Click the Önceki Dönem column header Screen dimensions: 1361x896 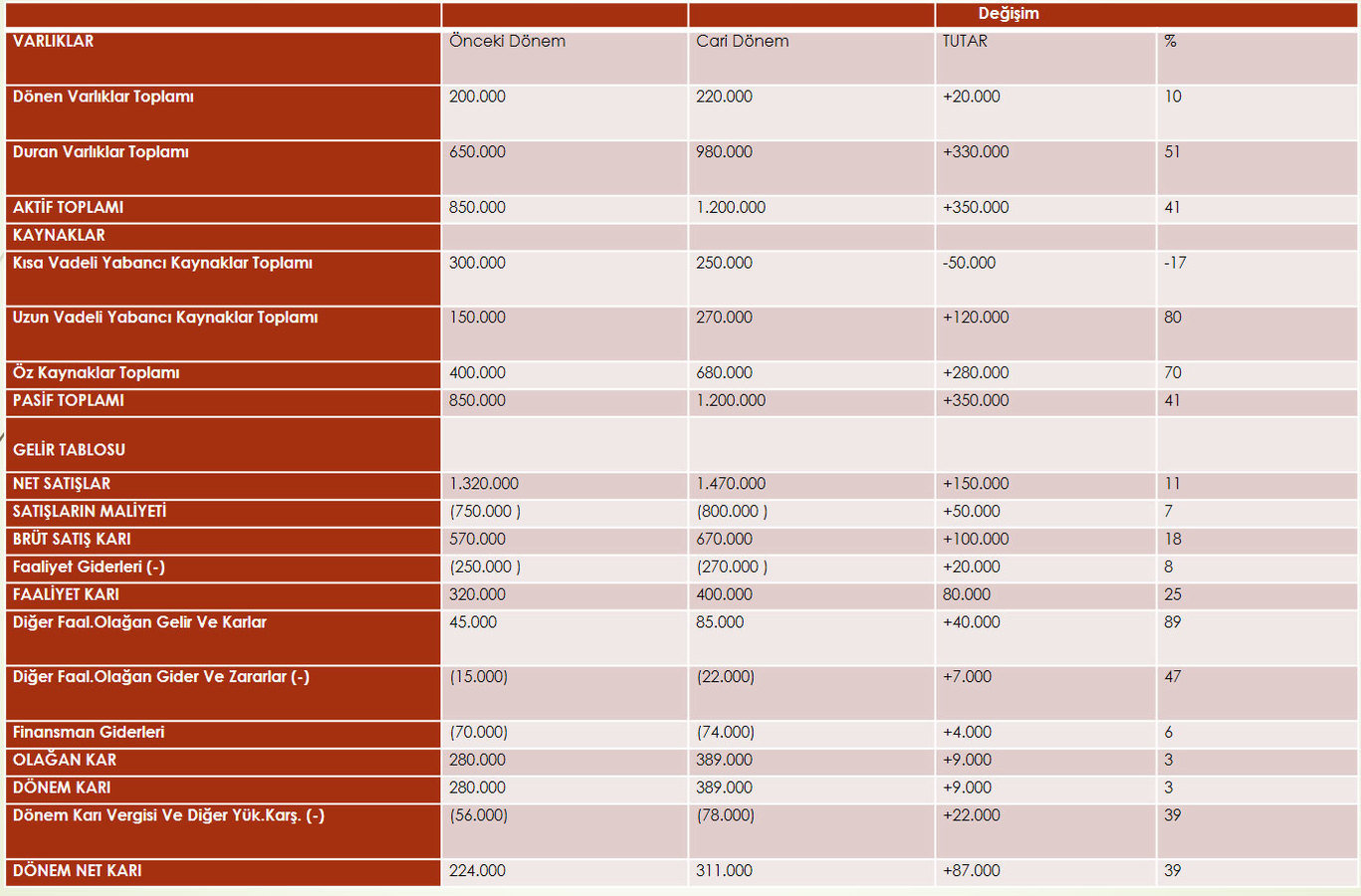coord(507,41)
